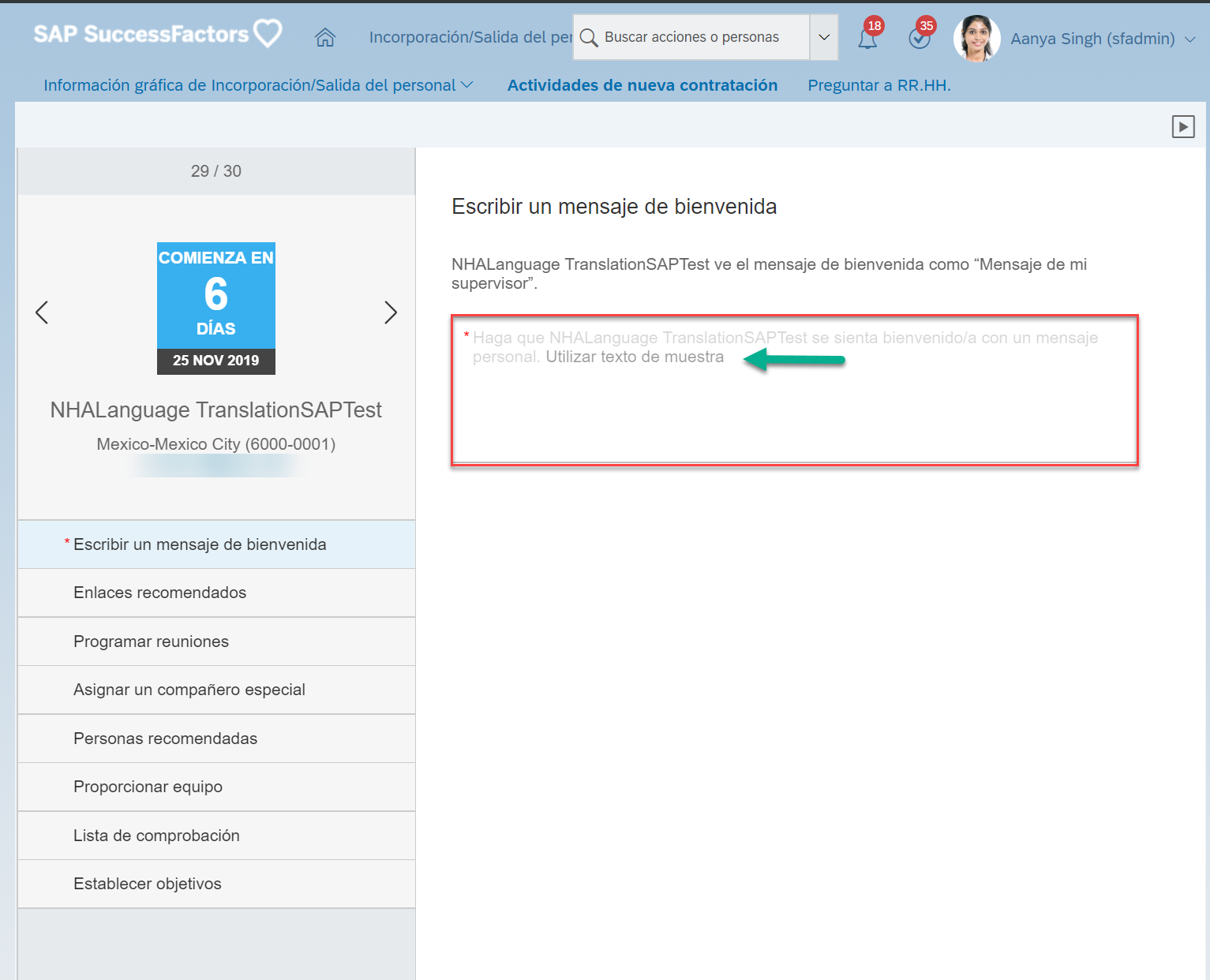Click the Buscar acciones o personas field
The width and height of the screenshot is (1210, 980).
tap(692, 37)
